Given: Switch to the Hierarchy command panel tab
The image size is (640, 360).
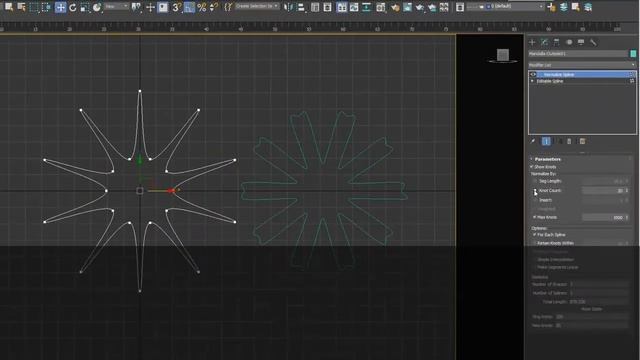Looking at the screenshot, I should pyautogui.click(x=556, y=42).
